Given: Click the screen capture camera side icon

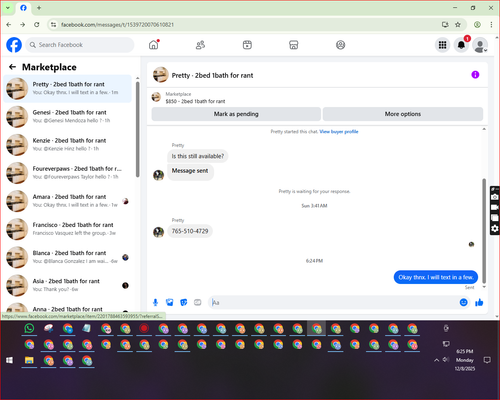Looking at the screenshot, I should 495,197.
